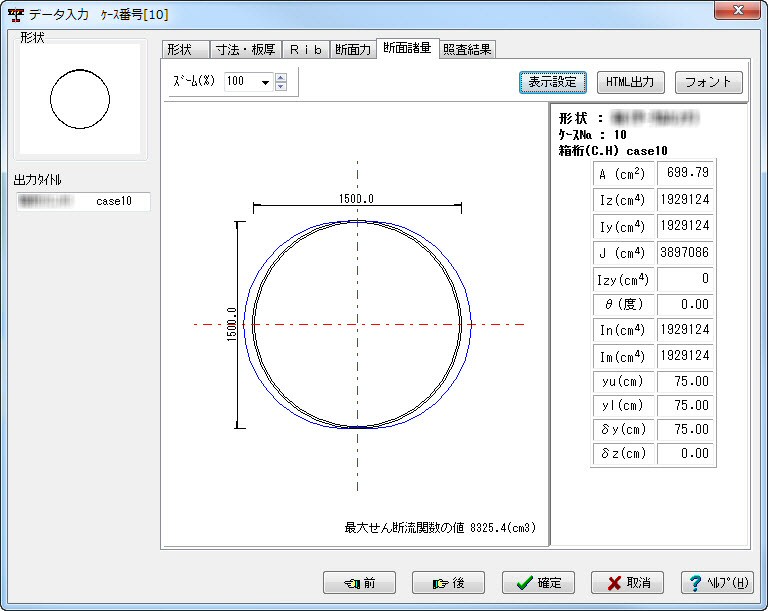Click the ケースNo. : 10 label
The image size is (768, 611).
(x=593, y=135)
